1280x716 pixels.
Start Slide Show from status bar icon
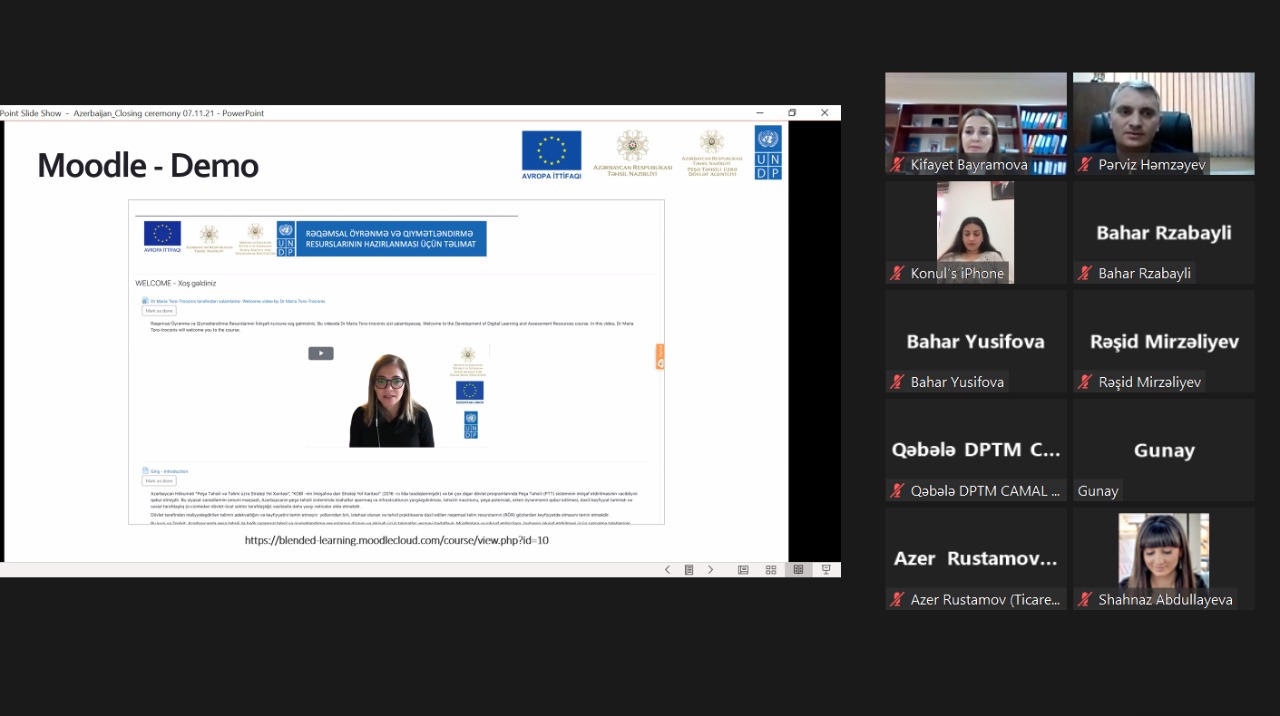coord(826,570)
